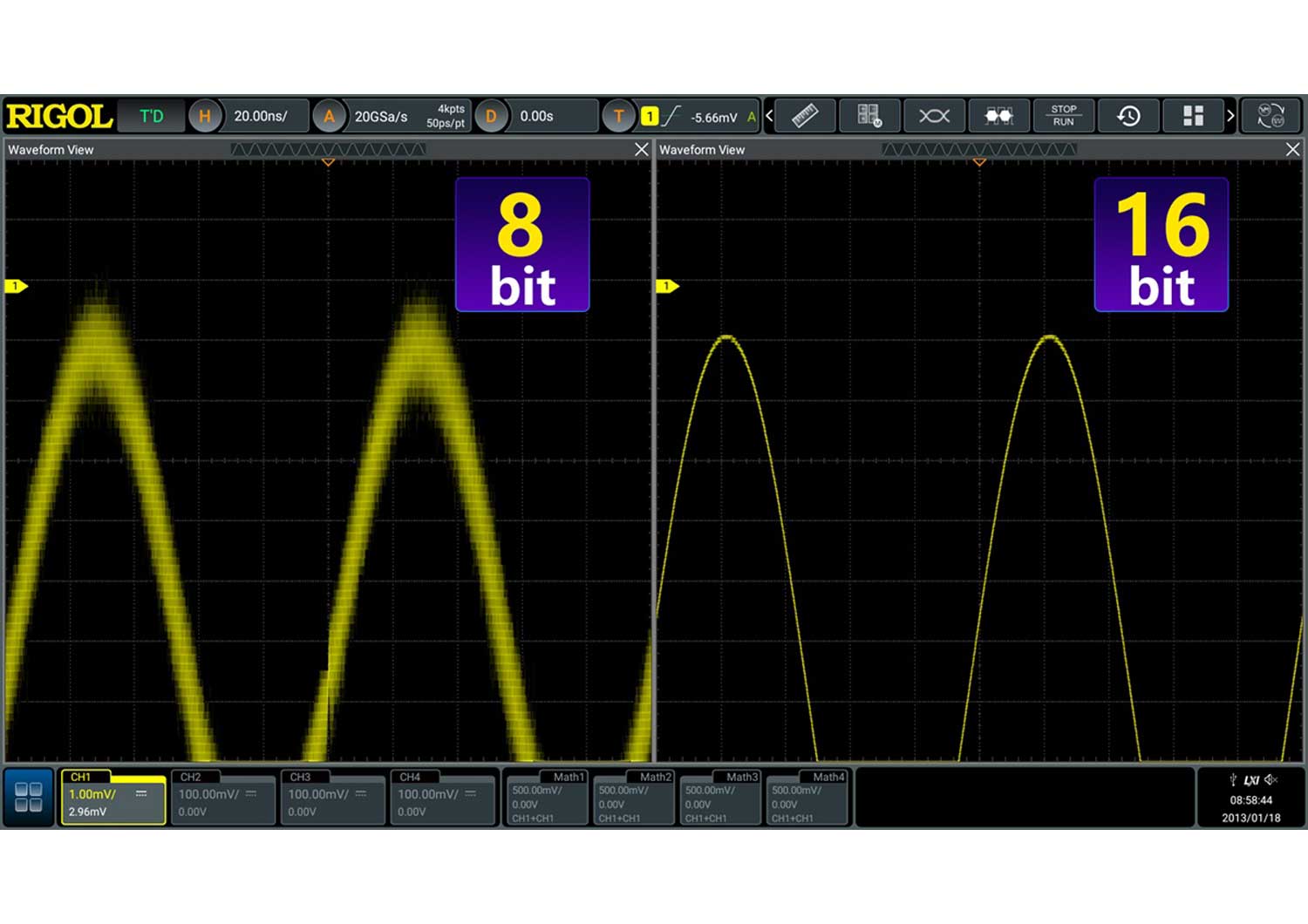Click the STOP/RUN acquisition button
1308x924 pixels.
pyautogui.click(x=1063, y=116)
